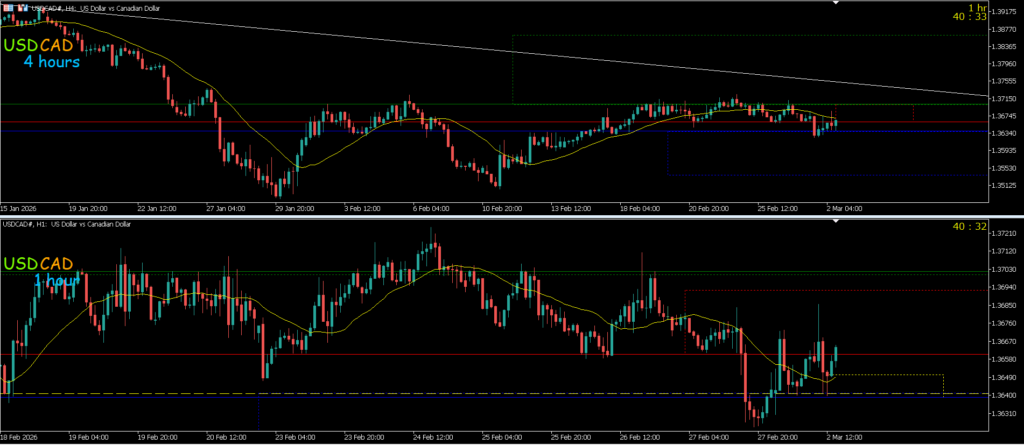This screenshot has height=445, width=1024.
Task: Click the divider between the two charts
Action: [x=500, y=216]
